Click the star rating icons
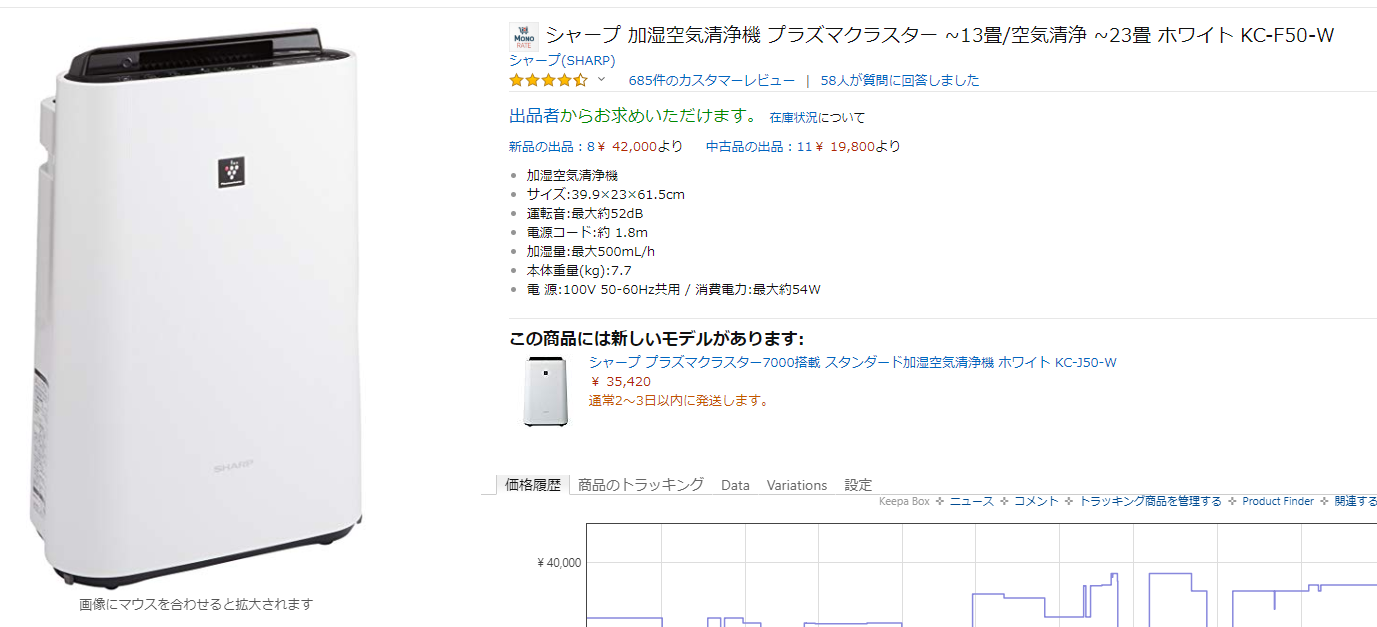The height and width of the screenshot is (627, 1377). (x=548, y=80)
